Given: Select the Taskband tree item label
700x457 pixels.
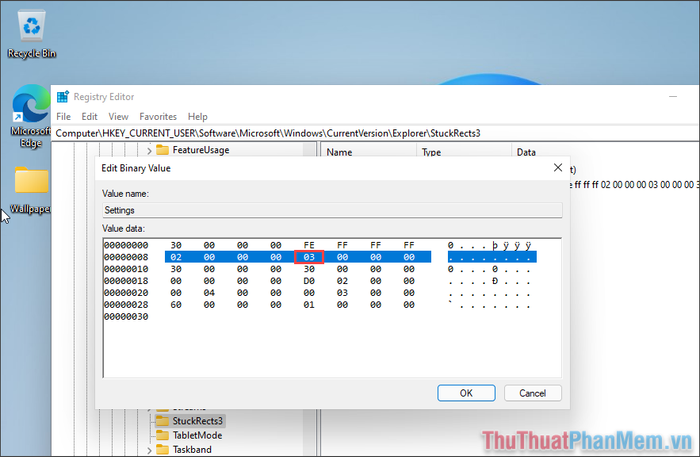Looking at the screenshot, I should (192, 449).
